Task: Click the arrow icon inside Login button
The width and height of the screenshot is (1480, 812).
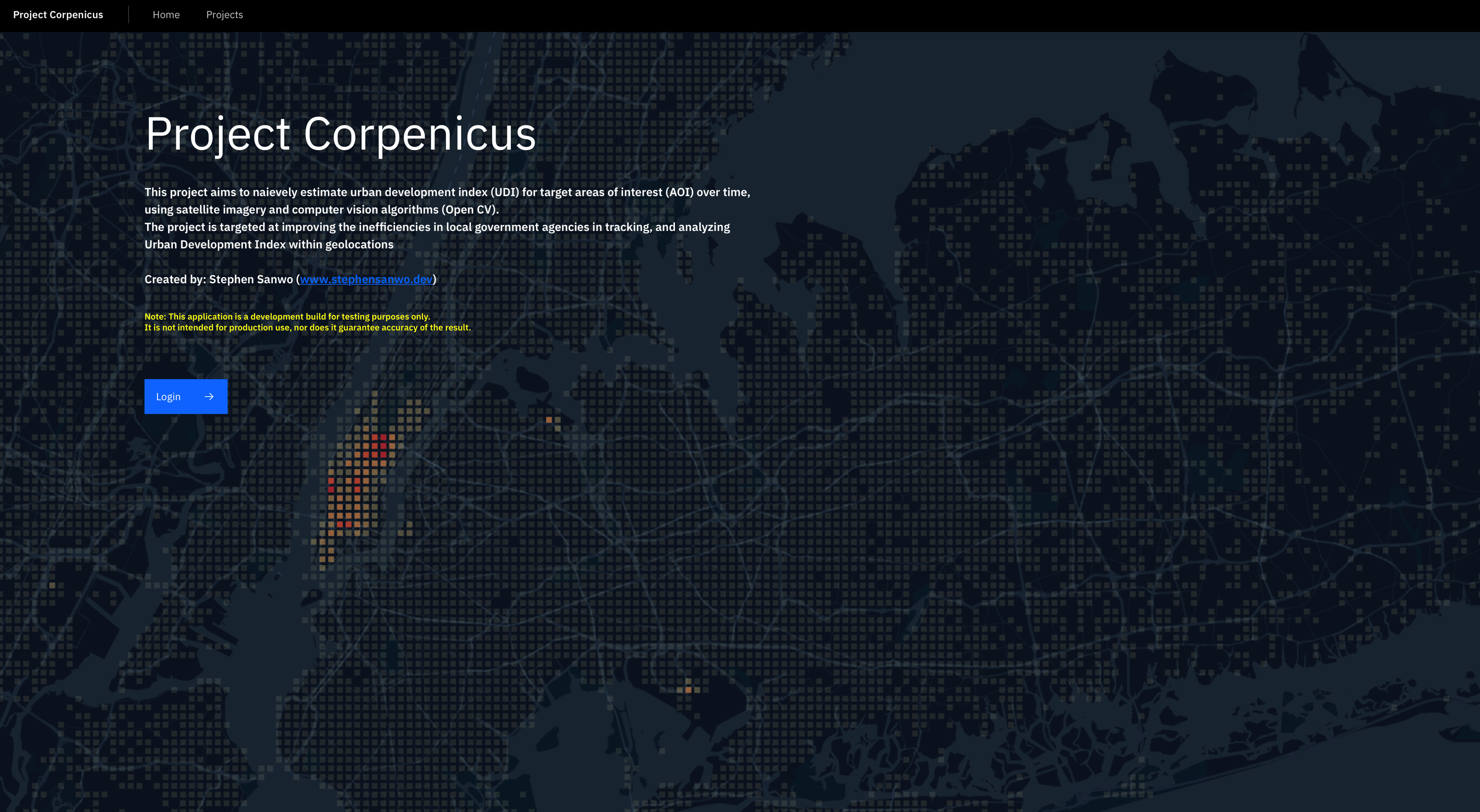Action: [209, 397]
